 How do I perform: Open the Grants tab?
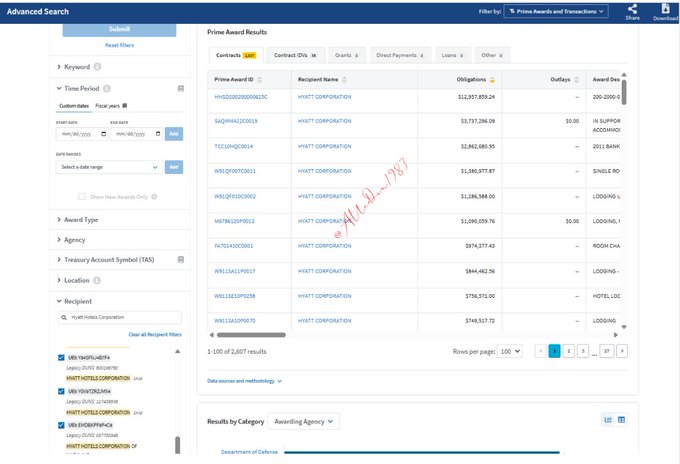tap(346, 55)
